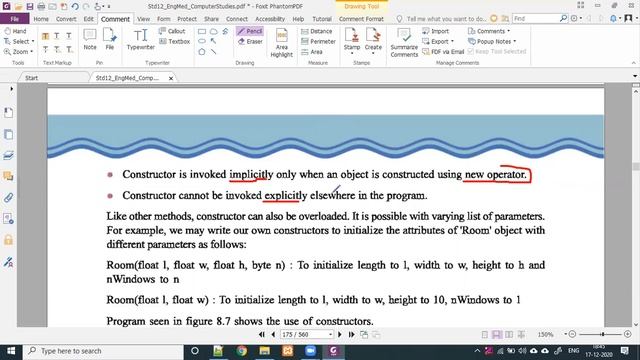640x360 pixels.
Task: Select the Distance measure tool
Action: click(x=316, y=31)
